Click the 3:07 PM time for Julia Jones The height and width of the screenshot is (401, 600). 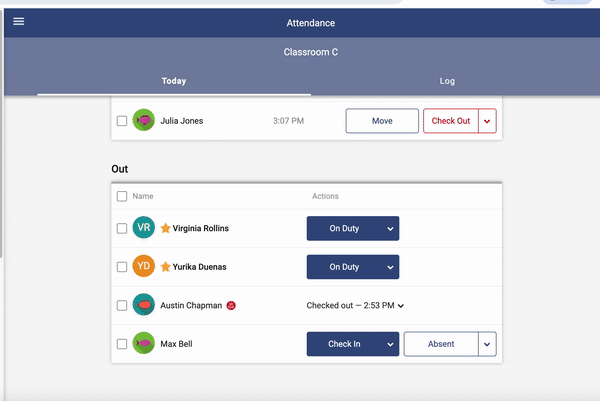(289, 121)
